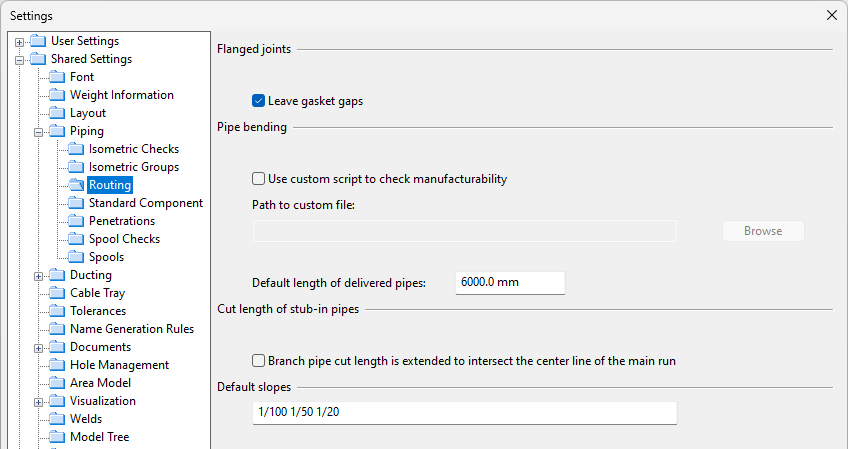Image resolution: width=848 pixels, height=449 pixels.
Task: Uncheck Leave gasket gaps checkbox
Action: pos(259,101)
